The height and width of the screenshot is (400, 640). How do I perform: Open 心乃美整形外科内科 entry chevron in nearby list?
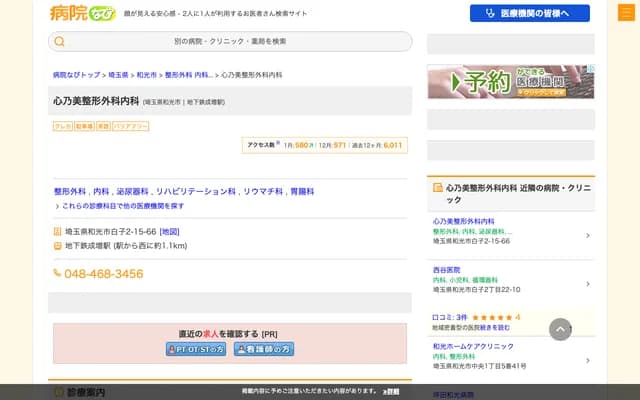click(587, 236)
